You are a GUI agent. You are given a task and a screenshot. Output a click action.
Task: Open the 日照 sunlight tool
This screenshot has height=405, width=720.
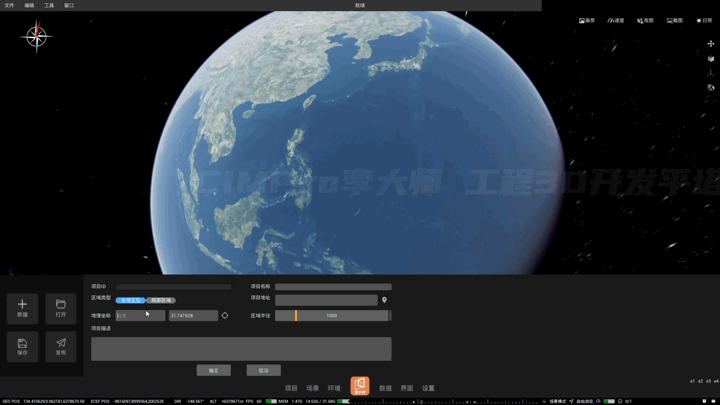(704, 21)
